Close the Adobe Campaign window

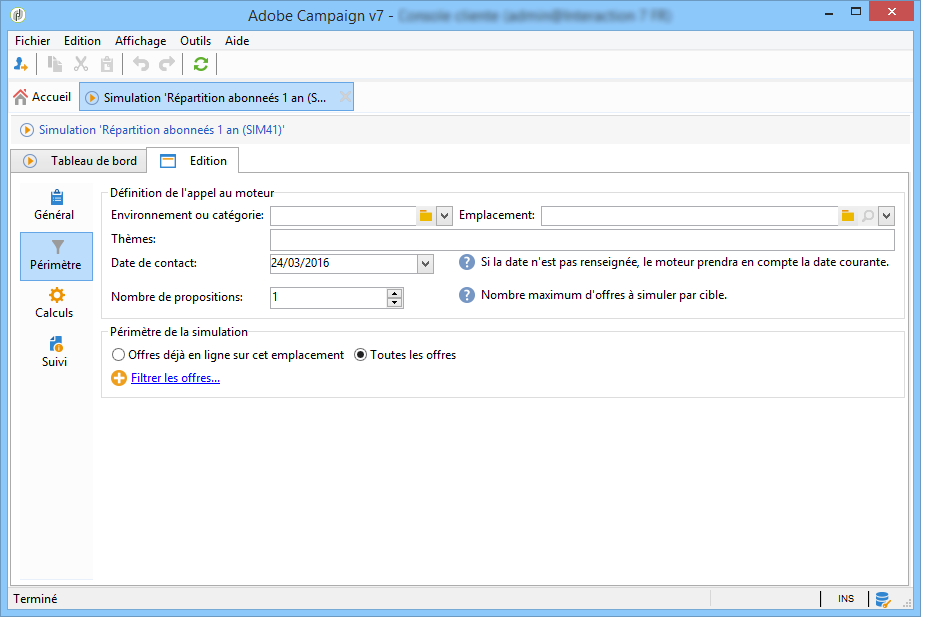point(891,12)
